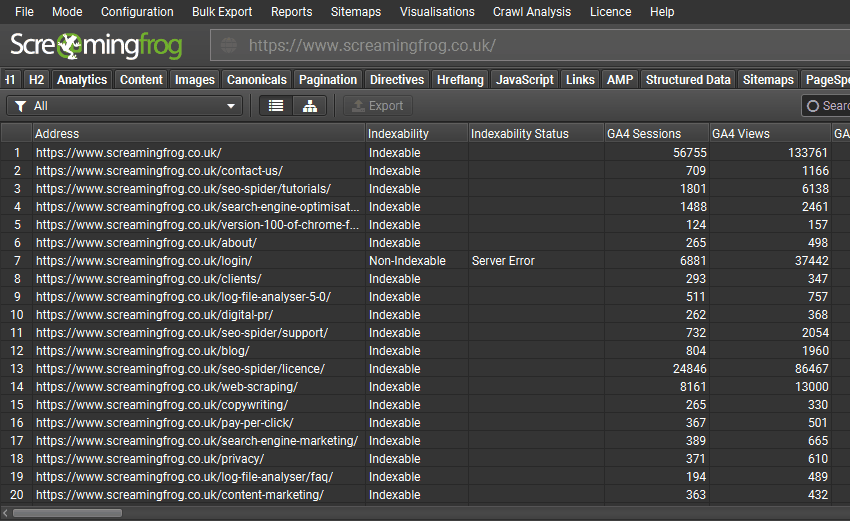Sort by Indexability Status column header
Image resolution: width=850 pixels, height=521 pixels.
pos(536,133)
